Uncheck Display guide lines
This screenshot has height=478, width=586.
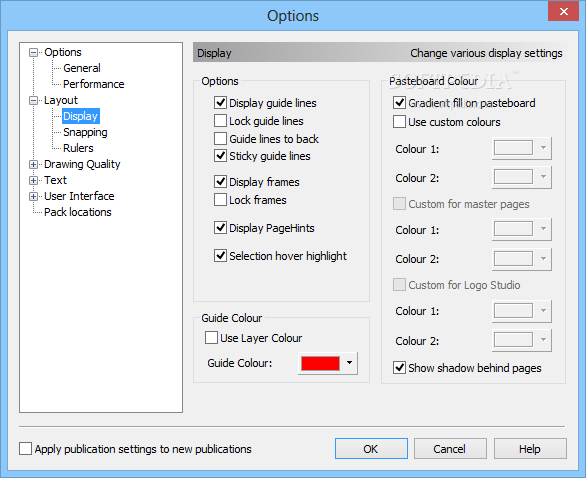(x=220, y=102)
